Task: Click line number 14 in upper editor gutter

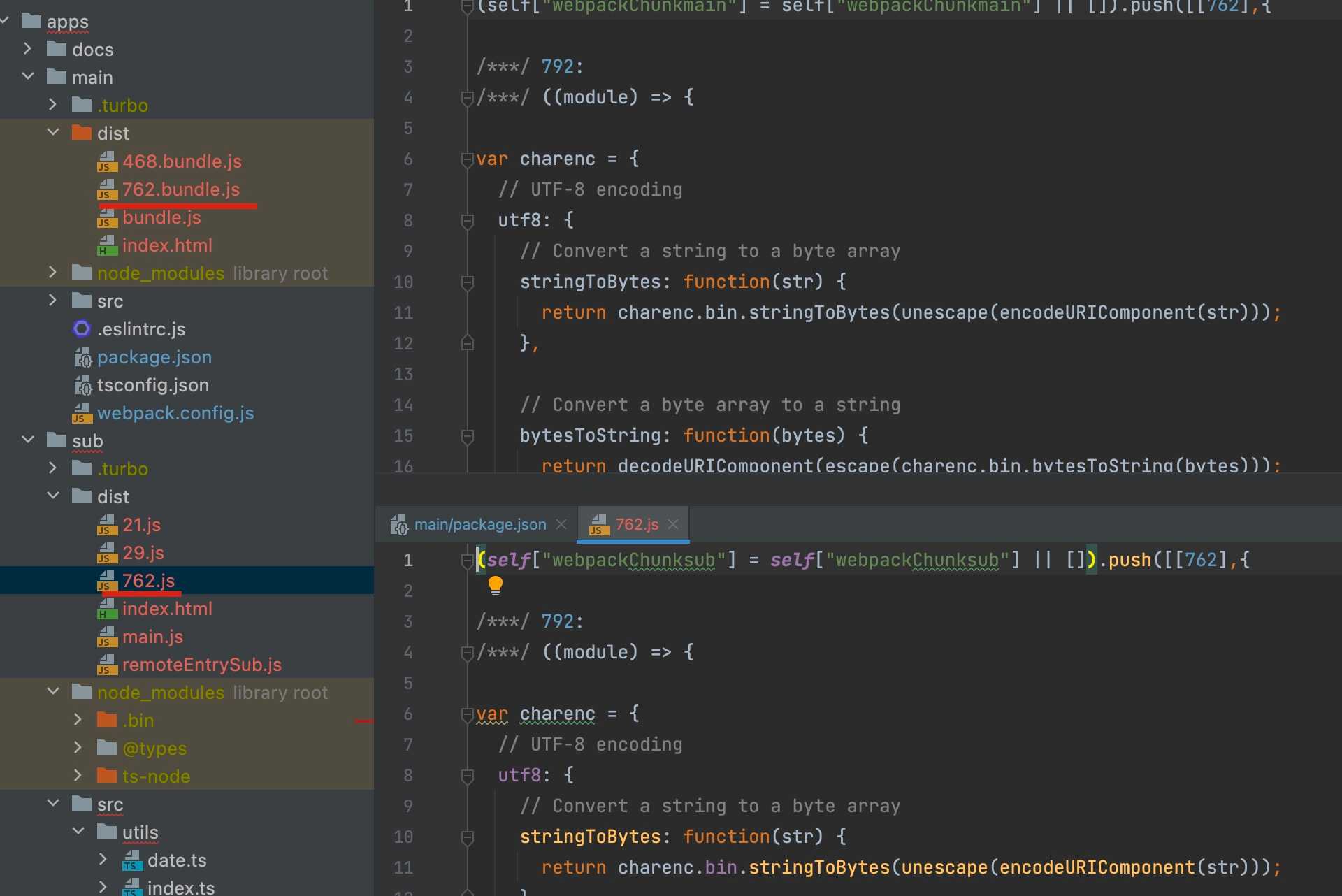Action: pos(403,405)
